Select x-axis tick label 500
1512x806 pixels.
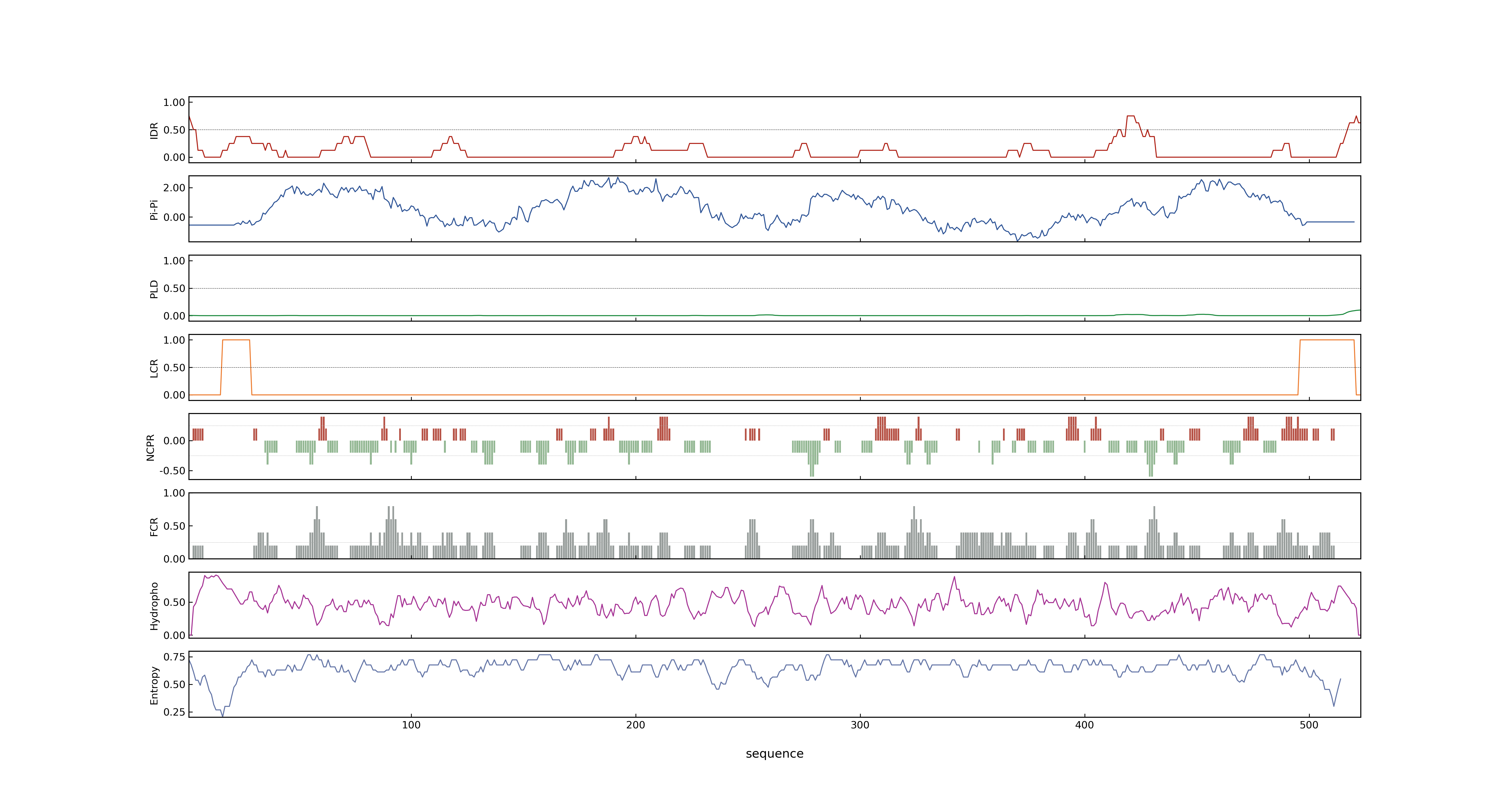click(x=1309, y=725)
